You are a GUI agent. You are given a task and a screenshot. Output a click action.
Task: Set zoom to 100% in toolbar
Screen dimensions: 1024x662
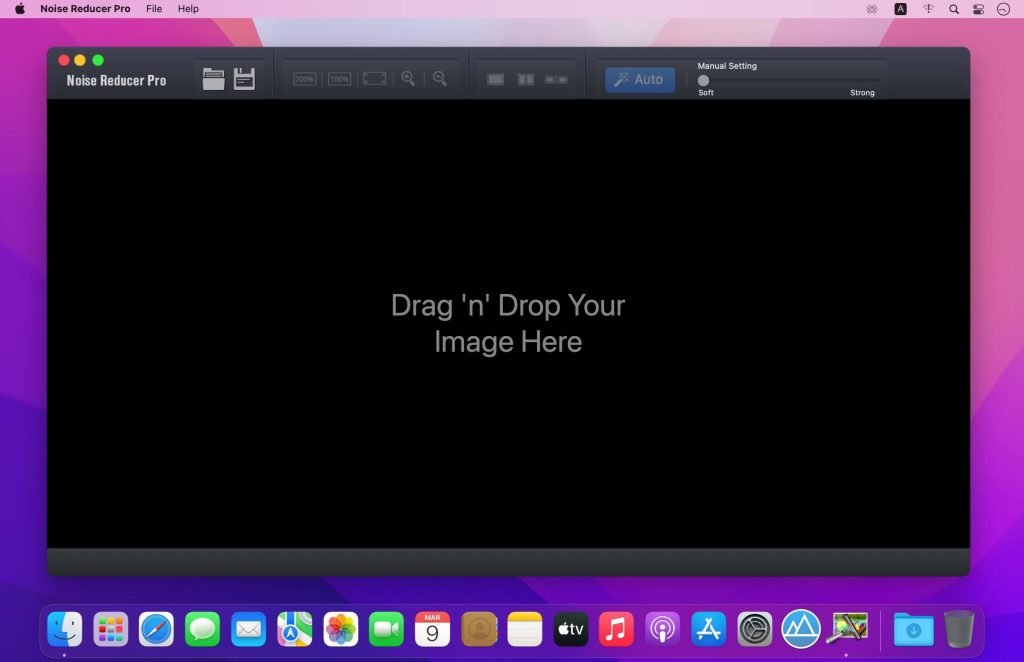339,79
